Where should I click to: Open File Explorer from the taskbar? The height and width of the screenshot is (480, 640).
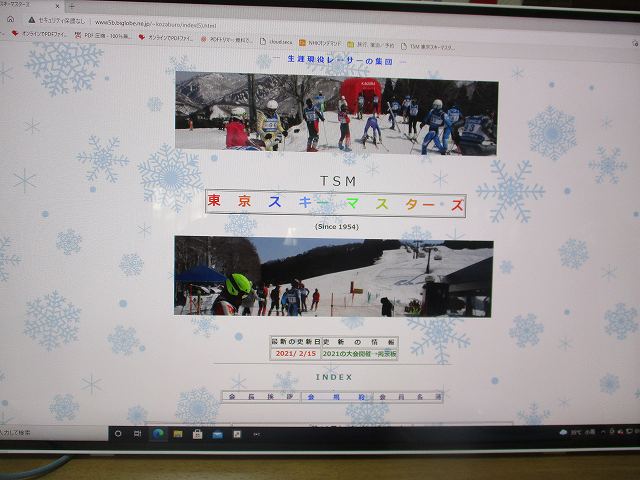tap(178, 433)
